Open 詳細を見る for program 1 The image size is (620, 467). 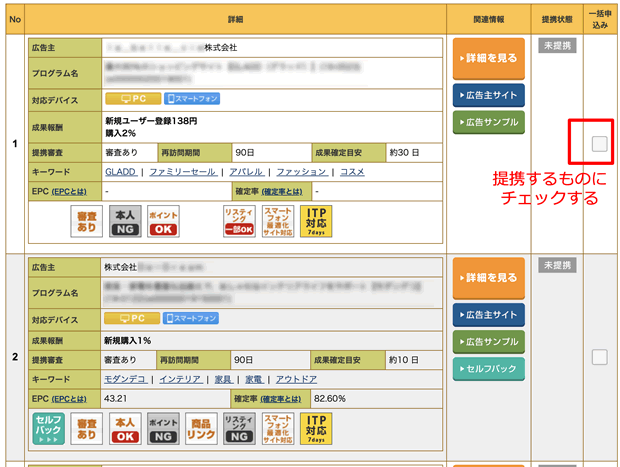[x=488, y=58]
